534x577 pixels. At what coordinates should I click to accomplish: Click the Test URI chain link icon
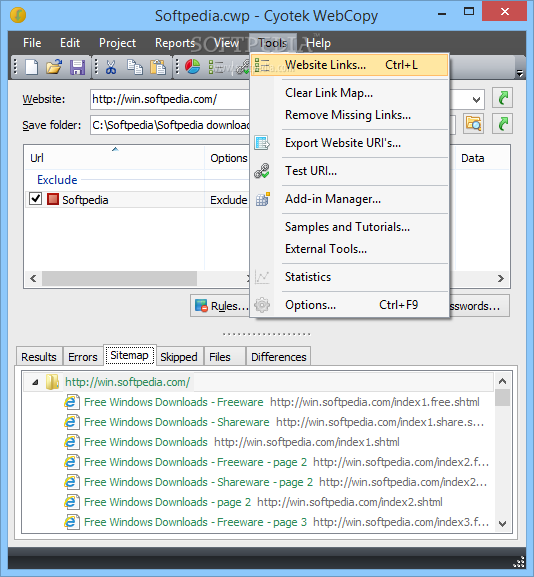(x=262, y=171)
